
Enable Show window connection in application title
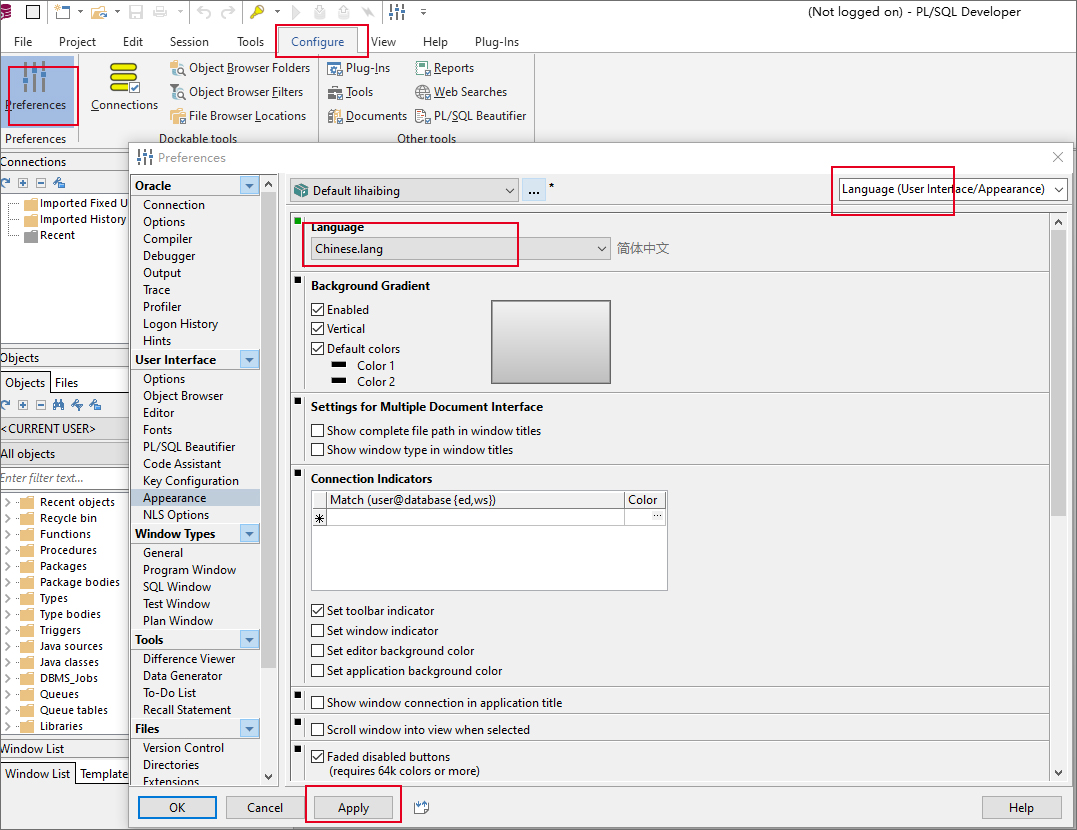(317, 703)
